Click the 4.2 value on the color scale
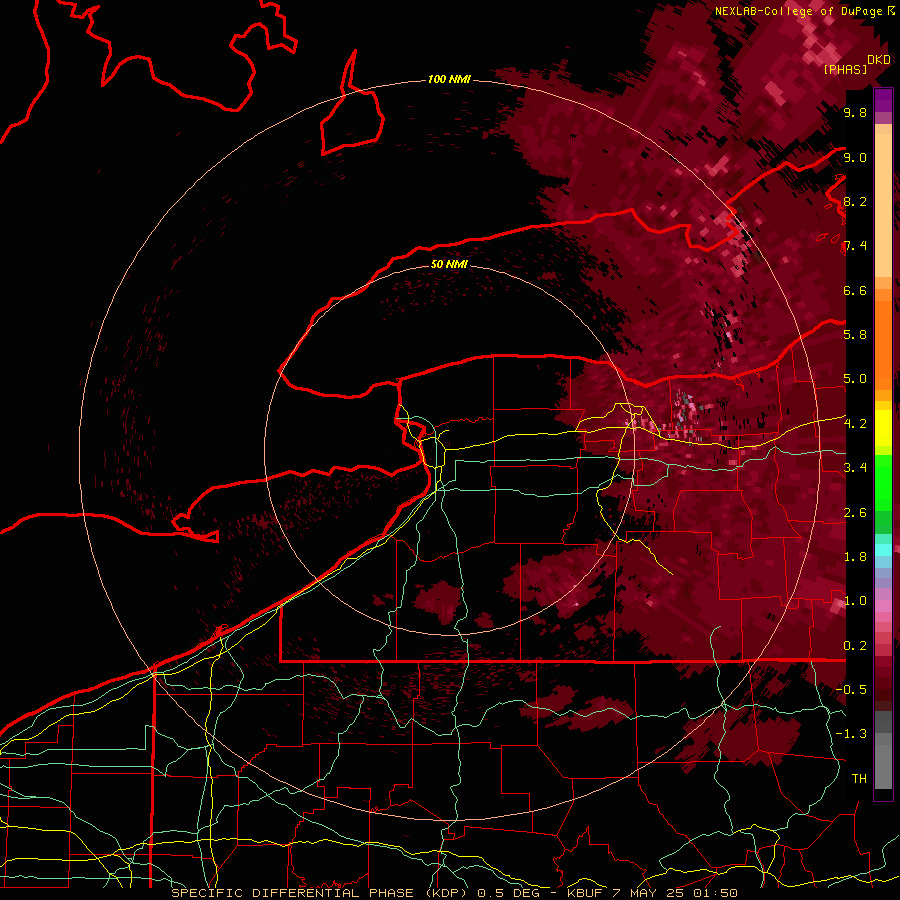Viewport: 900px width, 900px height. tap(855, 424)
